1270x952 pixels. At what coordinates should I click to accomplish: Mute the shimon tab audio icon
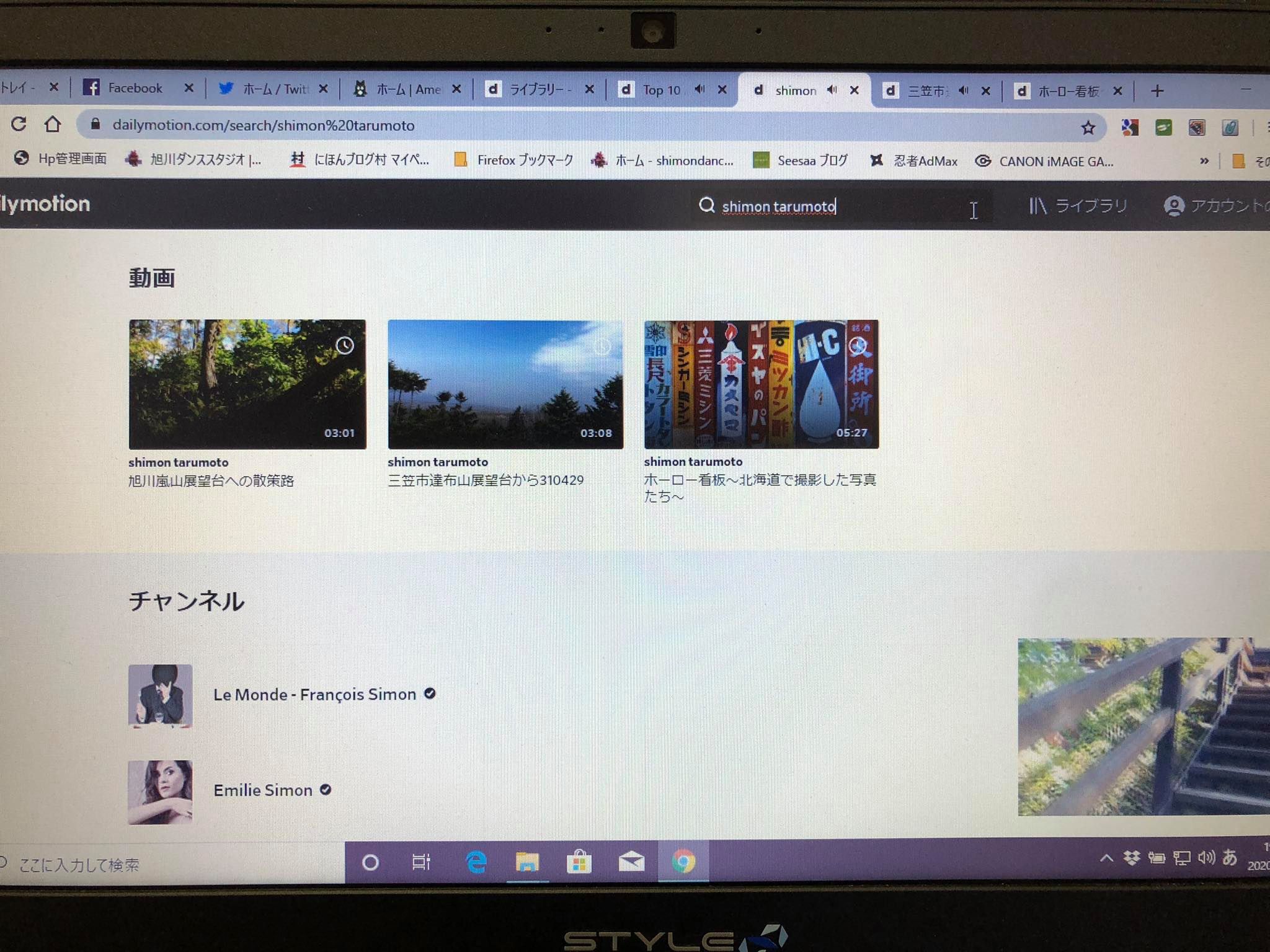click(x=832, y=90)
